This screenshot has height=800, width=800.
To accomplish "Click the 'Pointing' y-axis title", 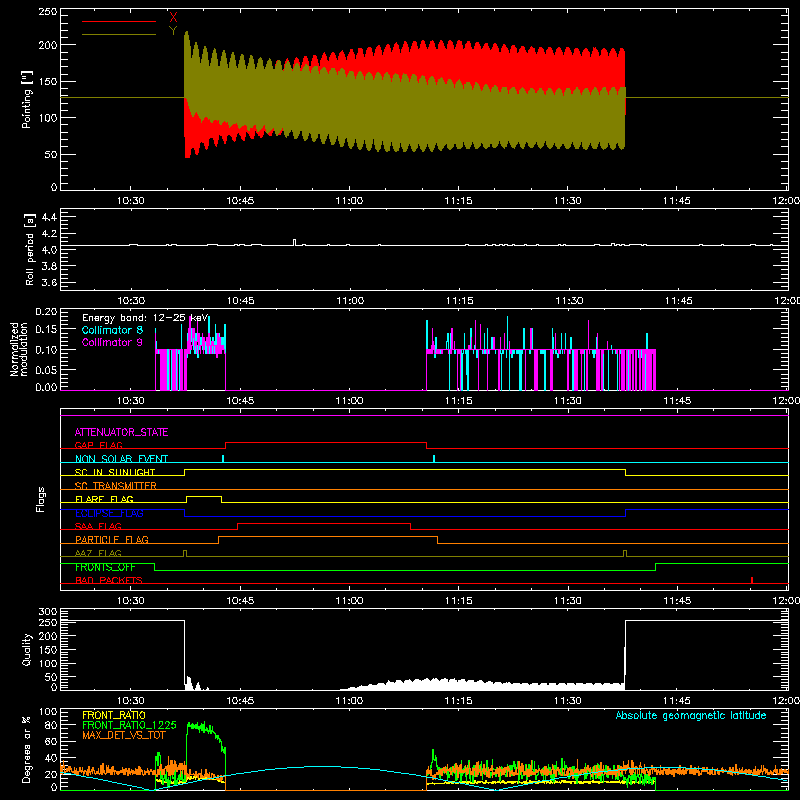I will pyautogui.click(x=27, y=99).
